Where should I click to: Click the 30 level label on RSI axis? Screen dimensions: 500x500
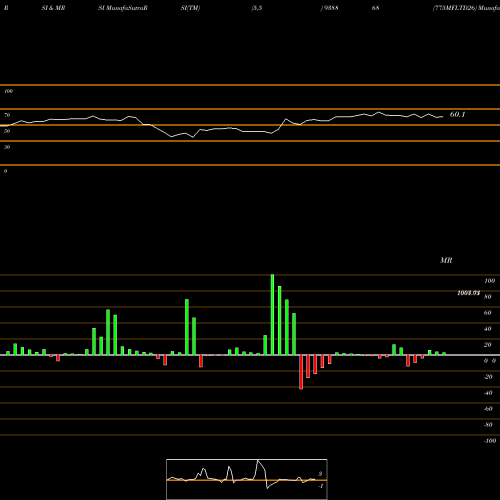tap(7, 147)
